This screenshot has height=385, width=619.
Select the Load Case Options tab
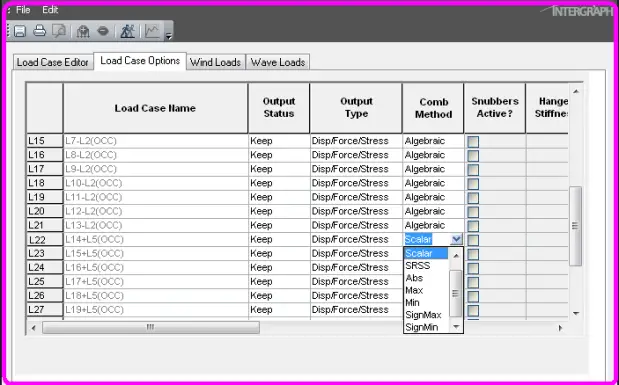[x=140, y=61]
